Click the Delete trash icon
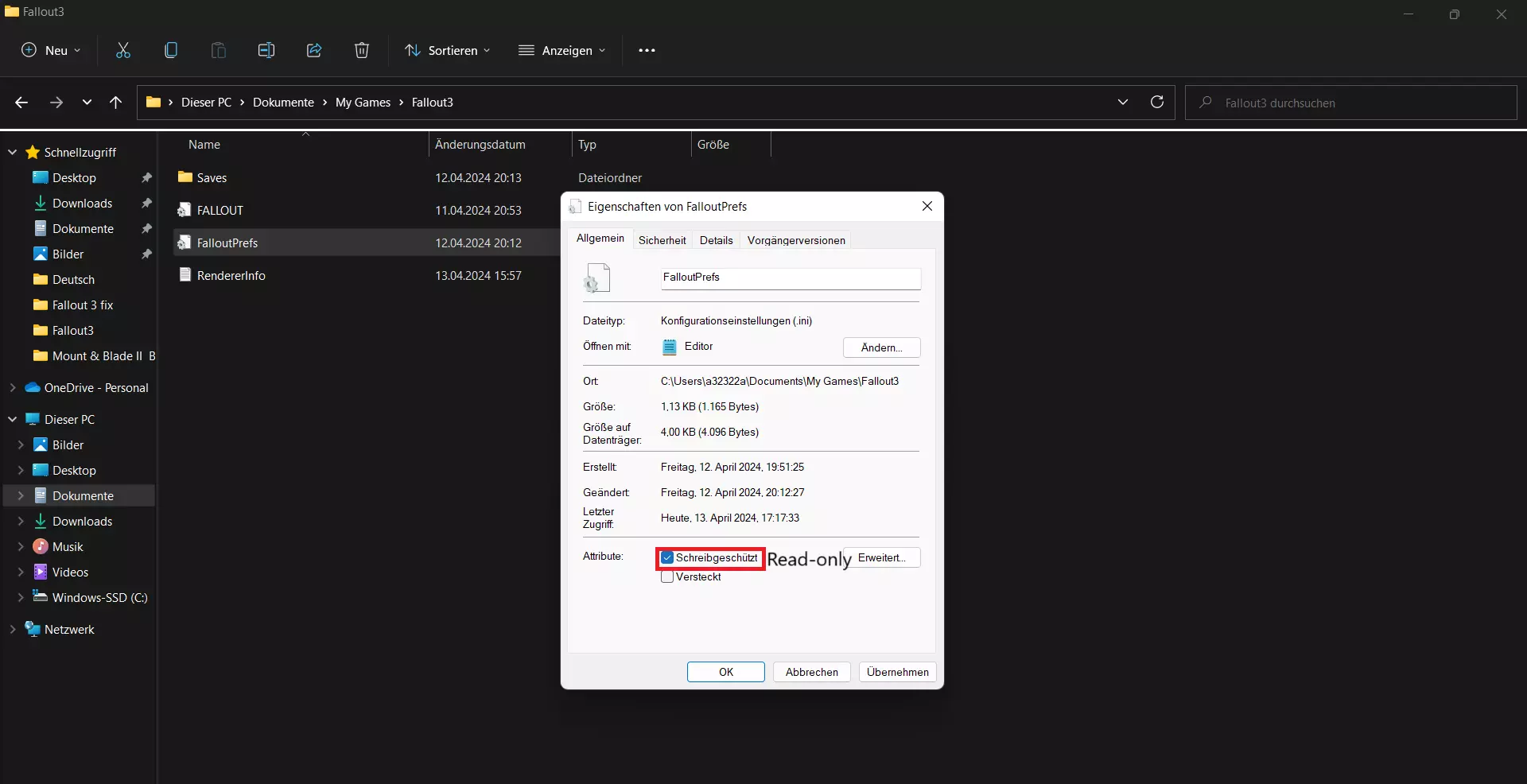The width and height of the screenshot is (1527, 784). pyautogui.click(x=362, y=50)
